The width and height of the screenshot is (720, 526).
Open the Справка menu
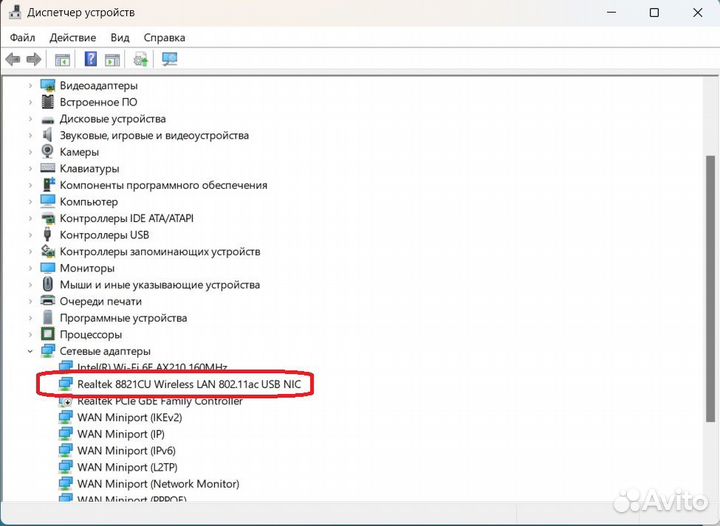[x=164, y=38]
